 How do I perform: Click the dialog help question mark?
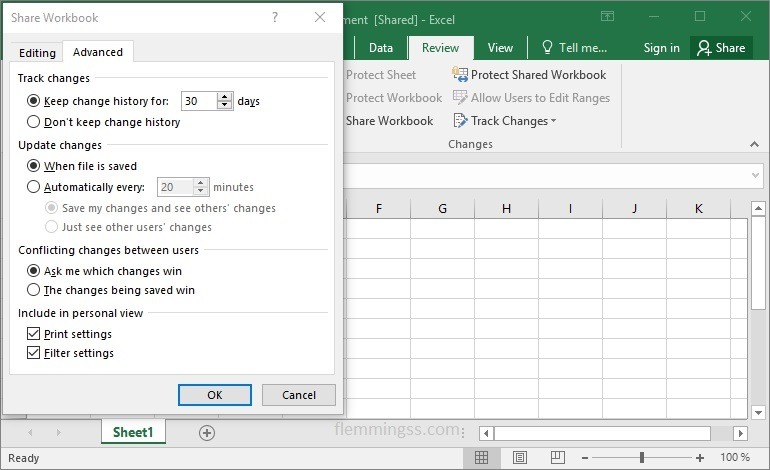click(275, 18)
